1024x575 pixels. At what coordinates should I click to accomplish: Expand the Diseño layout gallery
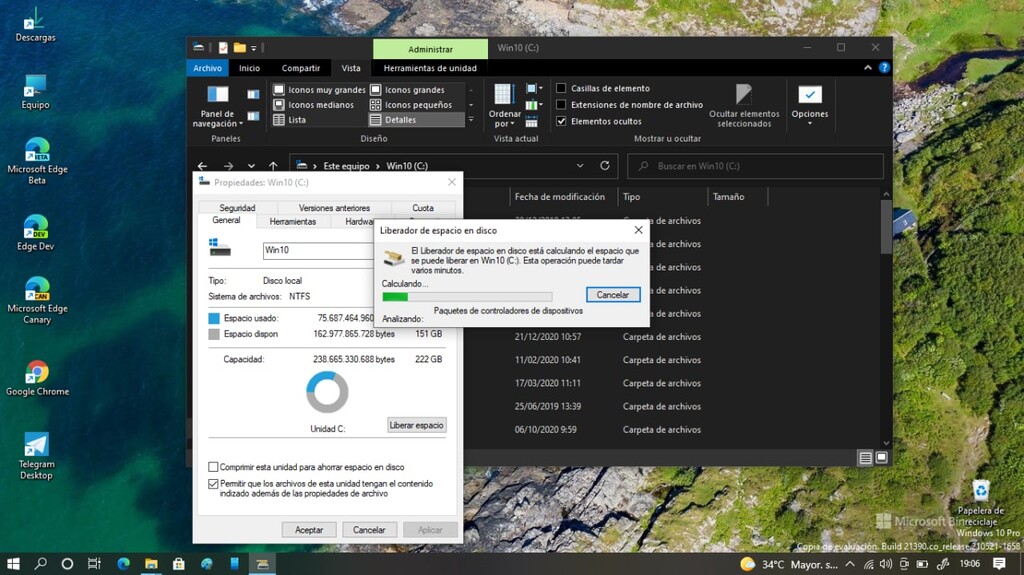[x=470, y=119]
